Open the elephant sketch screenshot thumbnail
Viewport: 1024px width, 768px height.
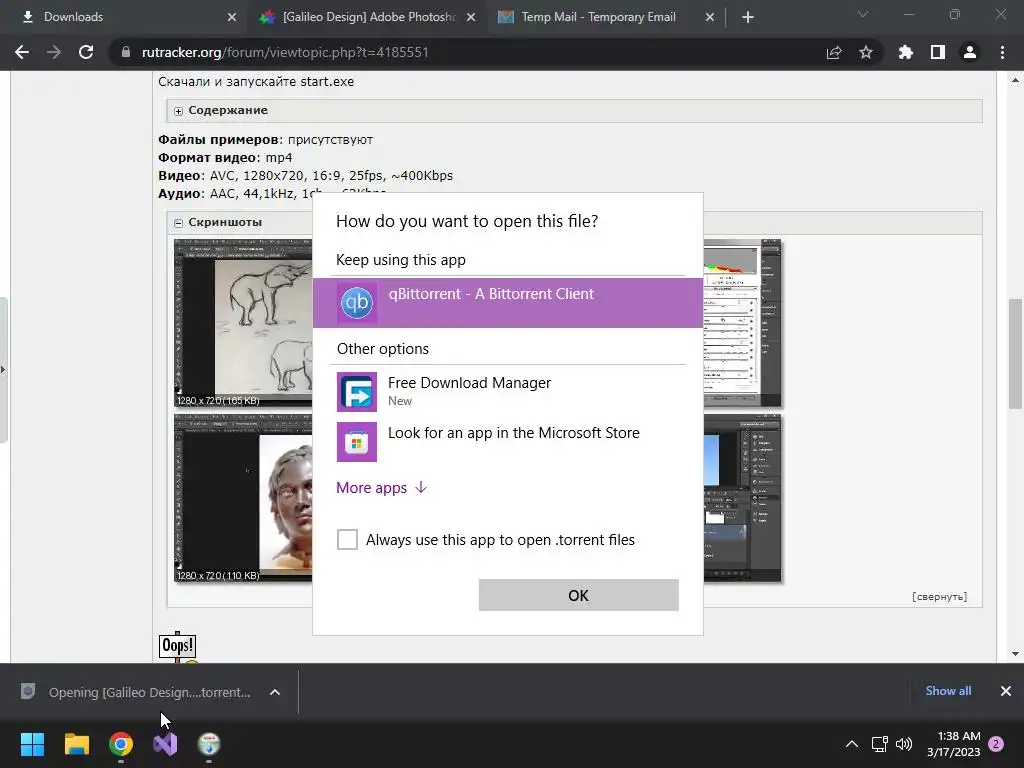243,323
